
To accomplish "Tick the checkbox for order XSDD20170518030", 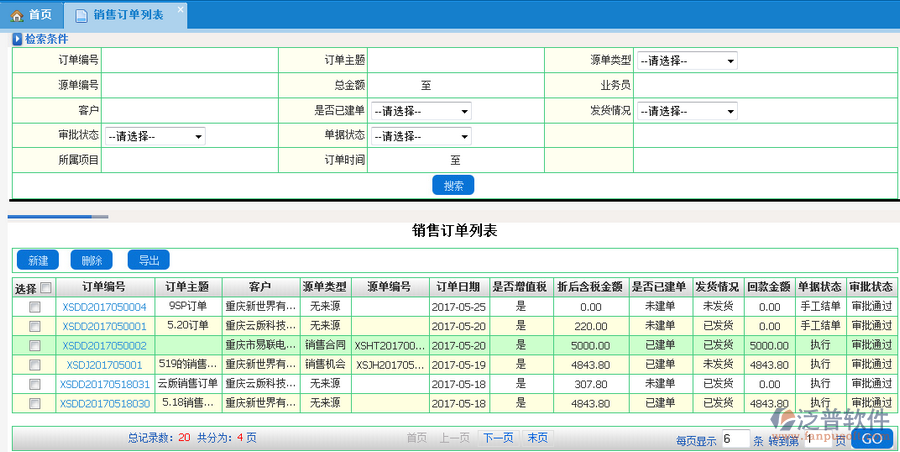I will click(34, 403).
